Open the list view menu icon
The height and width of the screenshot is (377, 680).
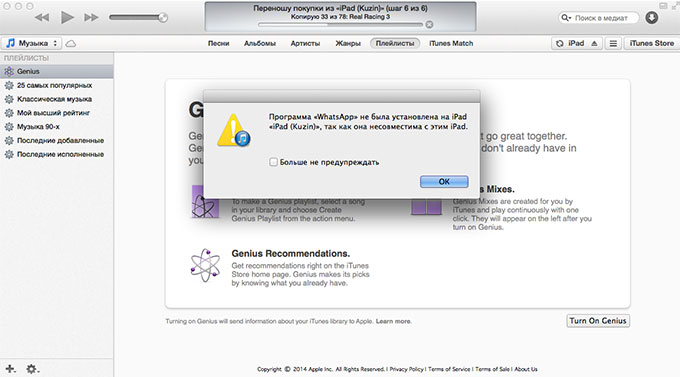point(613,43)
